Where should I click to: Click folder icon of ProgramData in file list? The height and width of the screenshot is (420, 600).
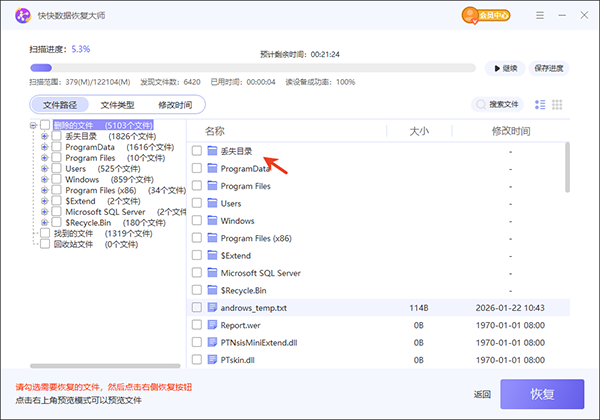[x=212, y=168]
